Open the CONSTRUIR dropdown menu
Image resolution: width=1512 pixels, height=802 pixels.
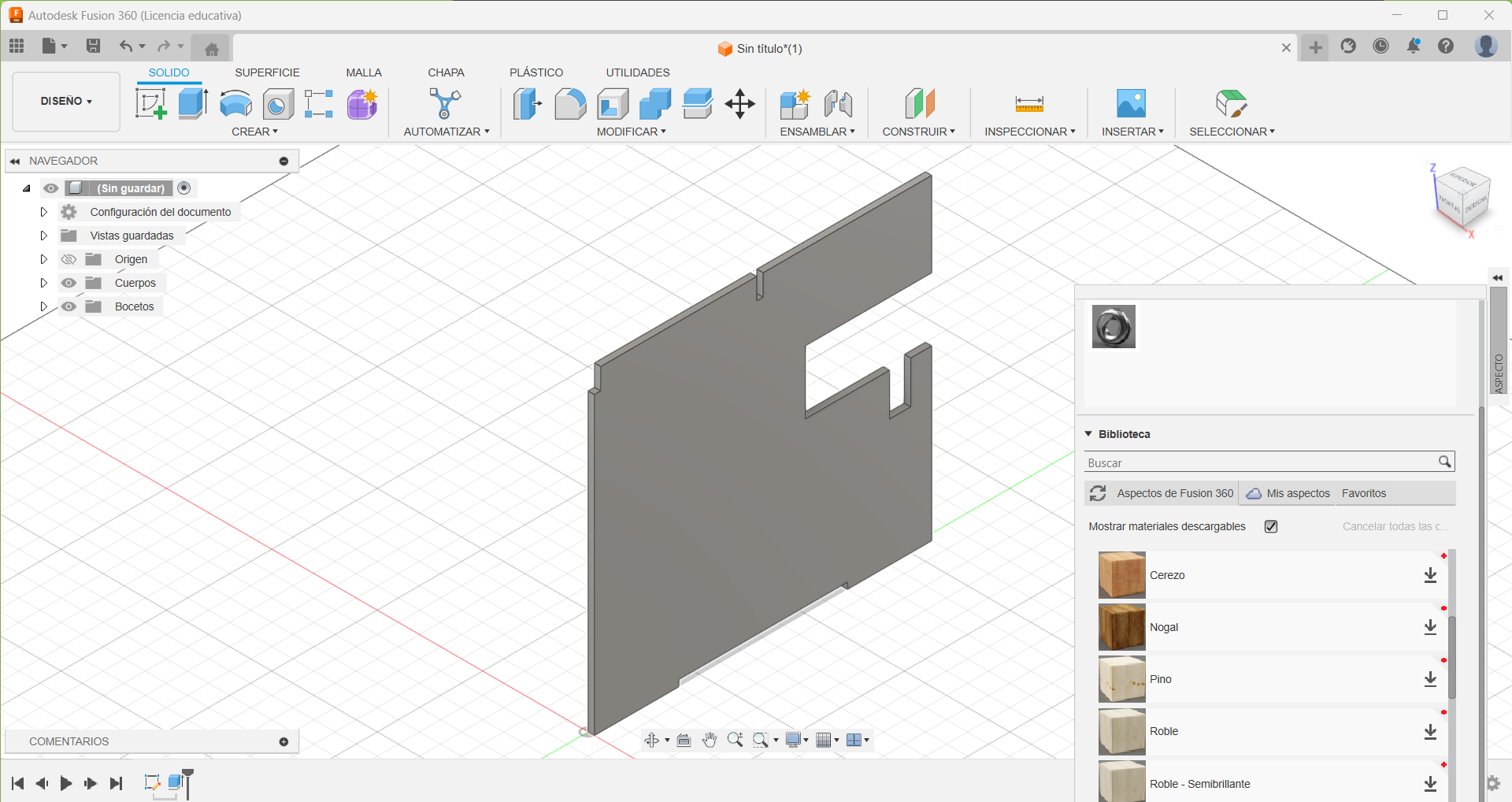pyautogui.click(x=918, y=132)
